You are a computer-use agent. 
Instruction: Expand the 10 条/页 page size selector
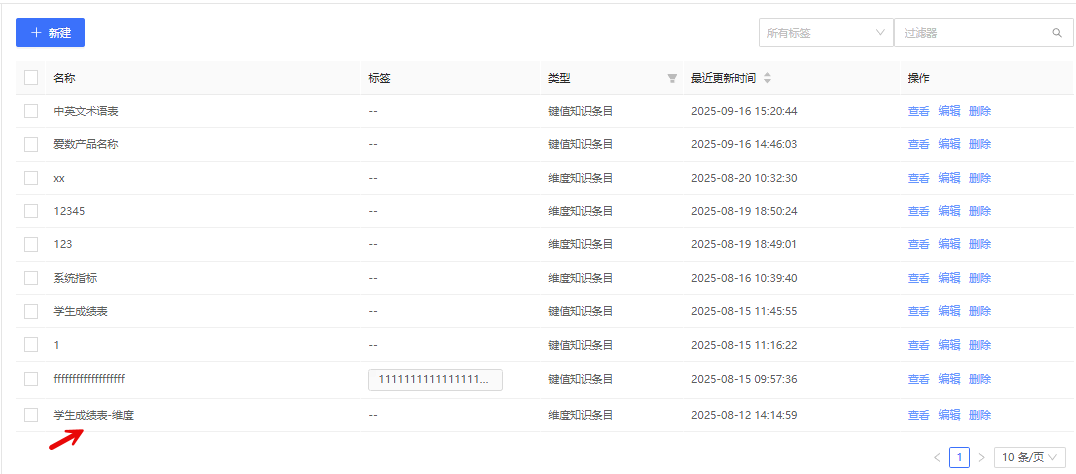coord(1029,457)
